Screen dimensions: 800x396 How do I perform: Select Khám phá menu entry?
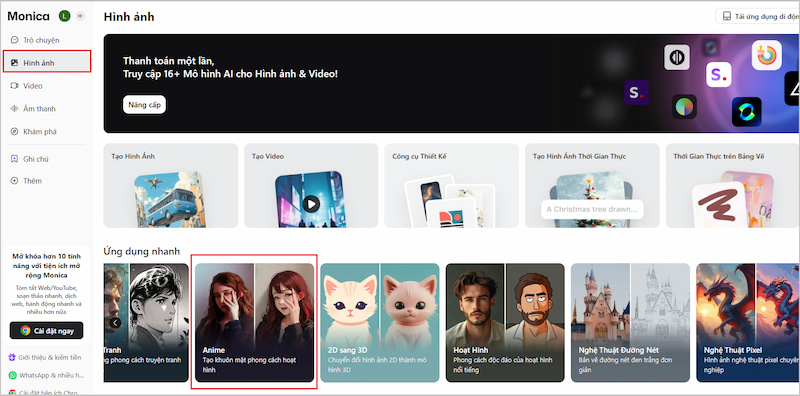point(47,132)
